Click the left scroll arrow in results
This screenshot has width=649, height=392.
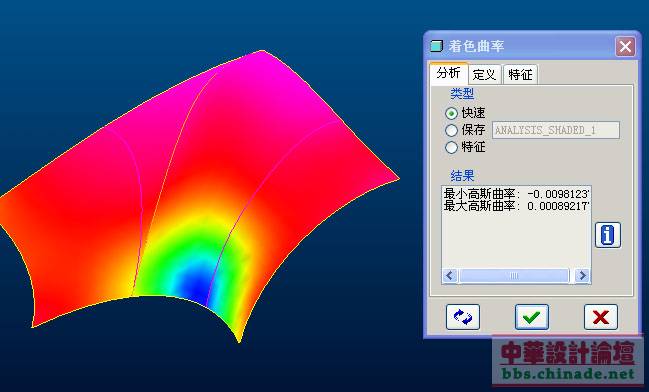pyautogui.click(x=450, y=276)
